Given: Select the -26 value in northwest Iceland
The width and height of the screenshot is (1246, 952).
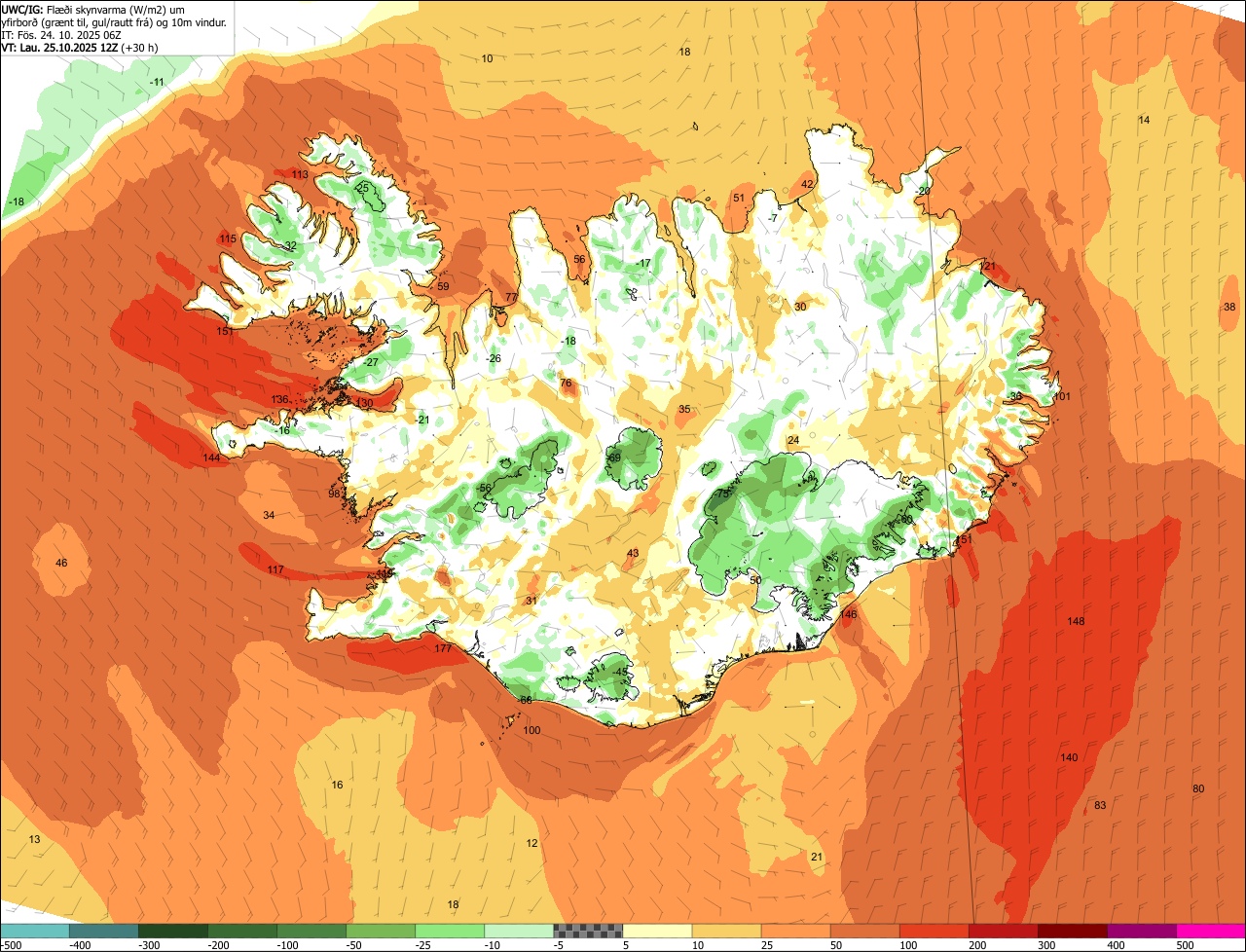Looking at the screenshot, I should (x=494, y=358).
